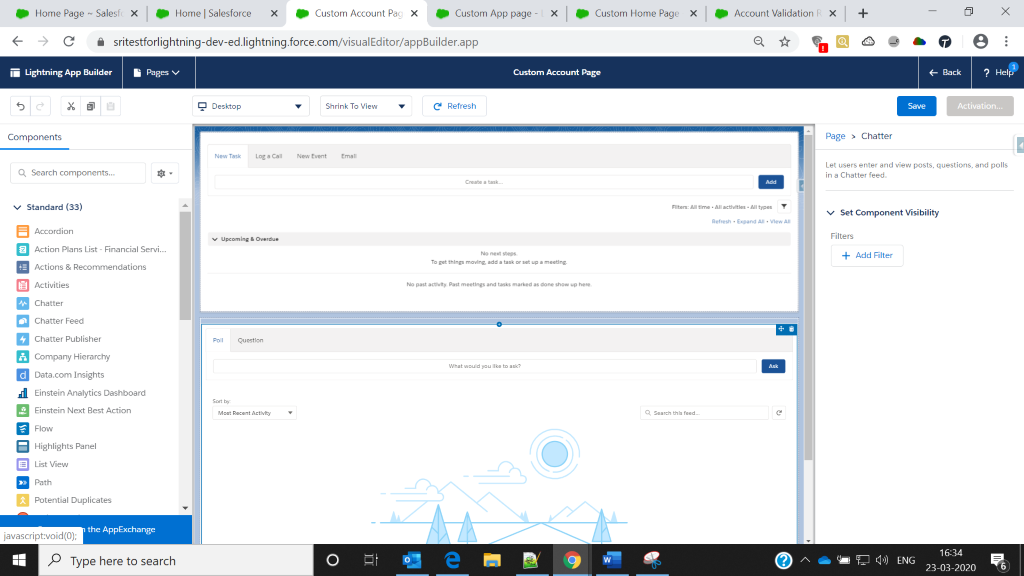Open the Most Recent Activity sort dropdown
Screen dimensions: 1024x576
click(x=255, y=412)
